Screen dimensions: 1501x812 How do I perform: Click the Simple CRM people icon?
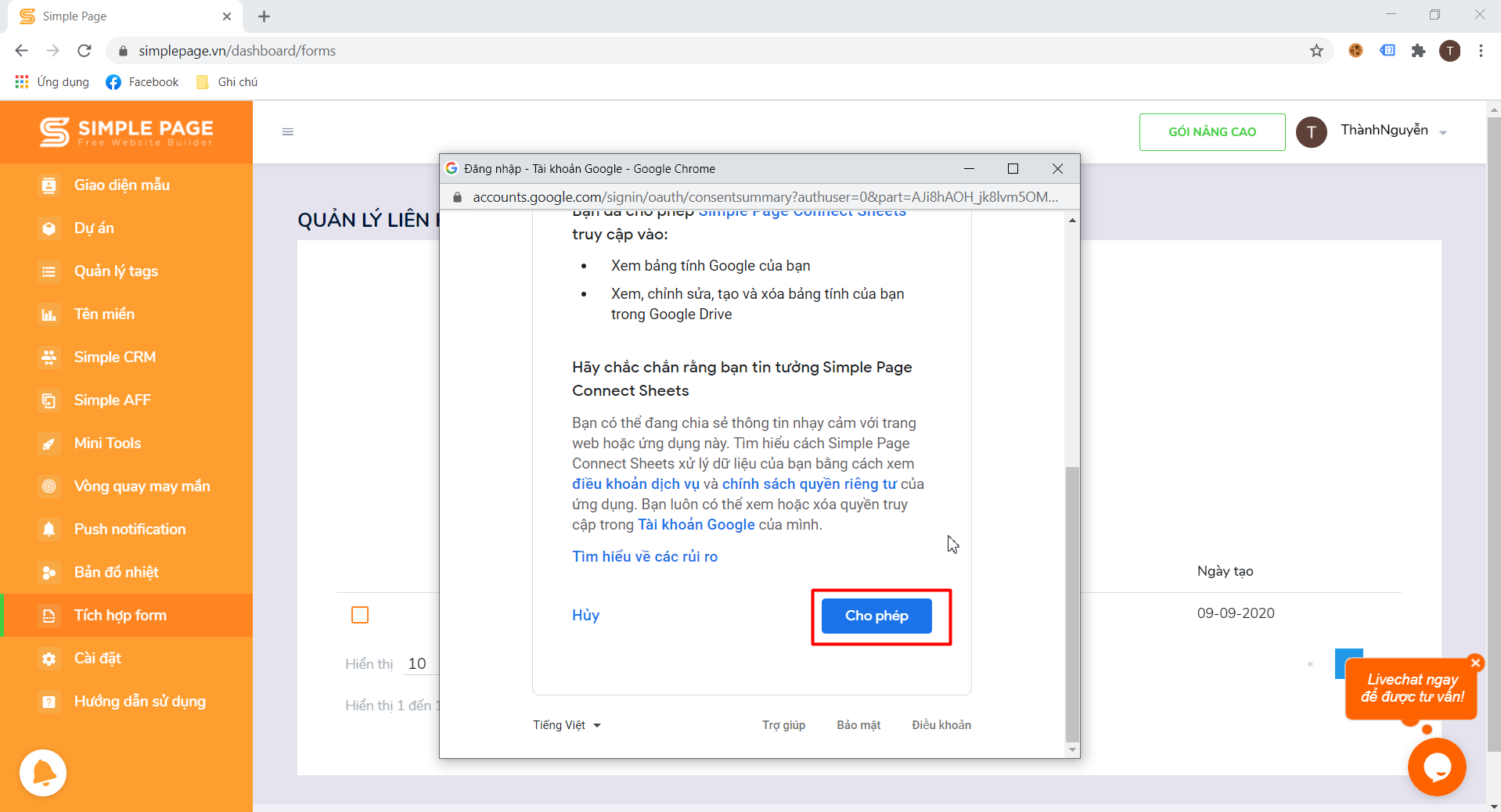[49, 357]
